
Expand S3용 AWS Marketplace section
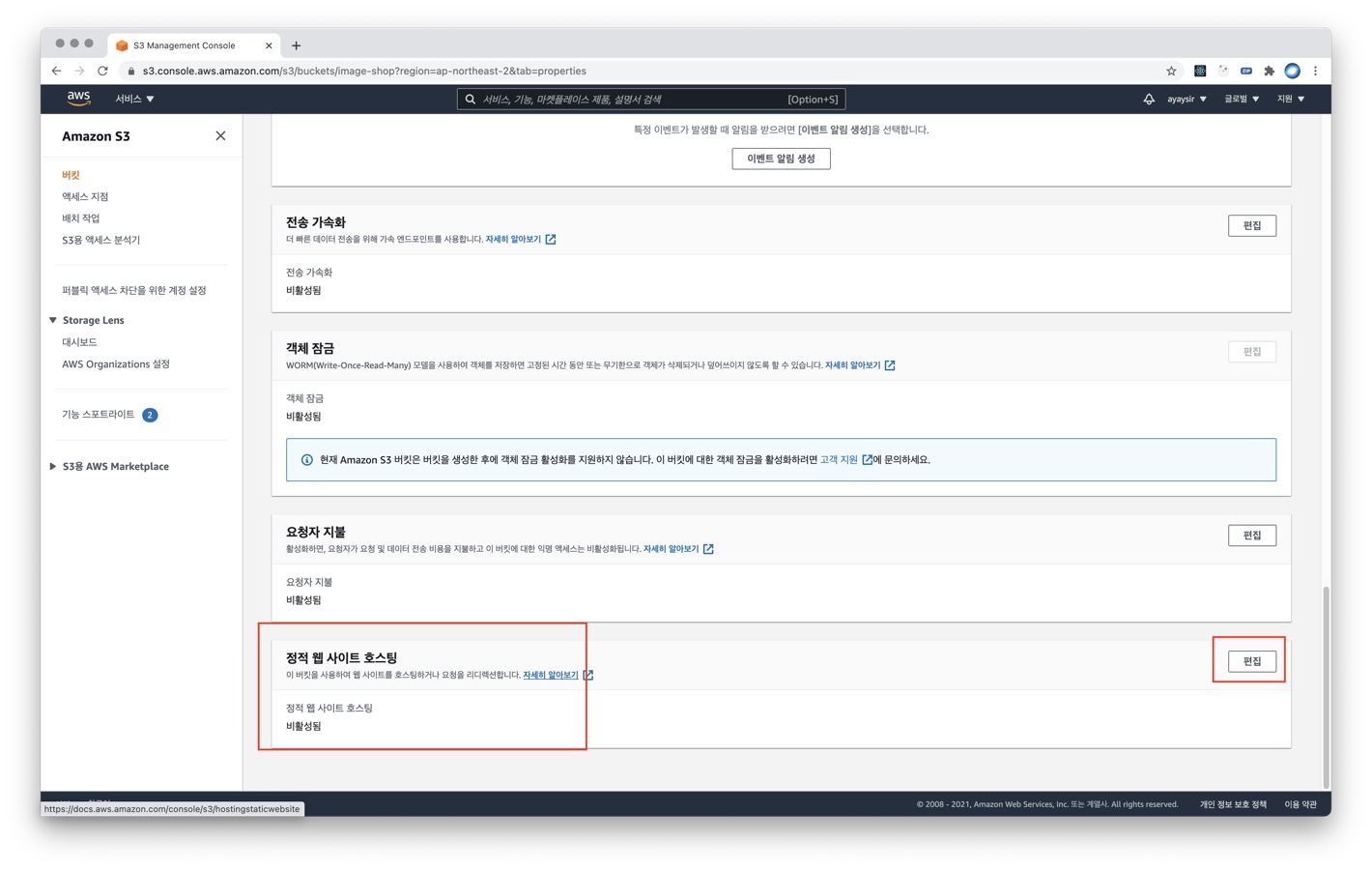tap(53, 466)
